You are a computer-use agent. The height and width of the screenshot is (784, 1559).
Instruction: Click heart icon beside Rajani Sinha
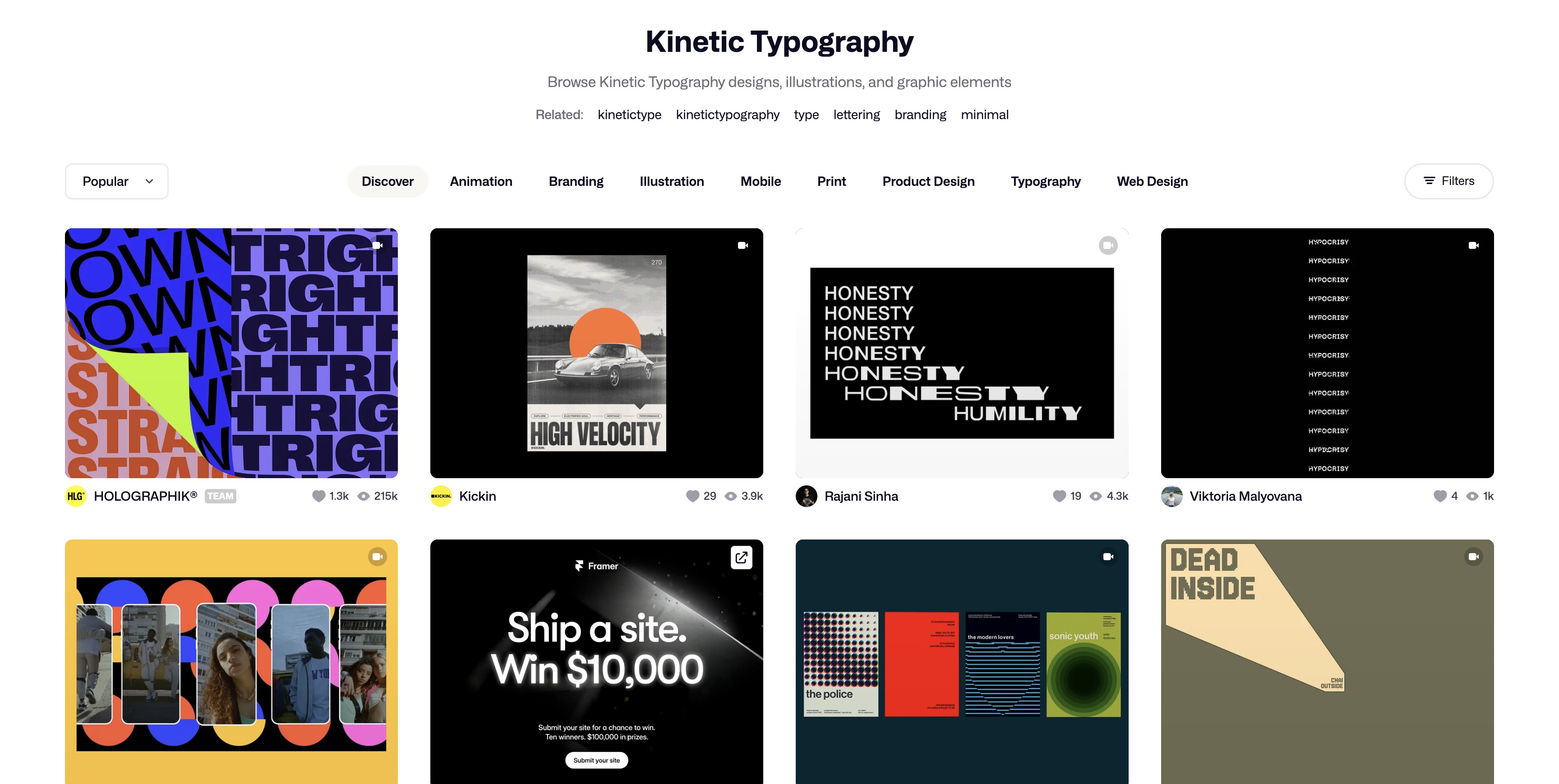coord(1059,496)
